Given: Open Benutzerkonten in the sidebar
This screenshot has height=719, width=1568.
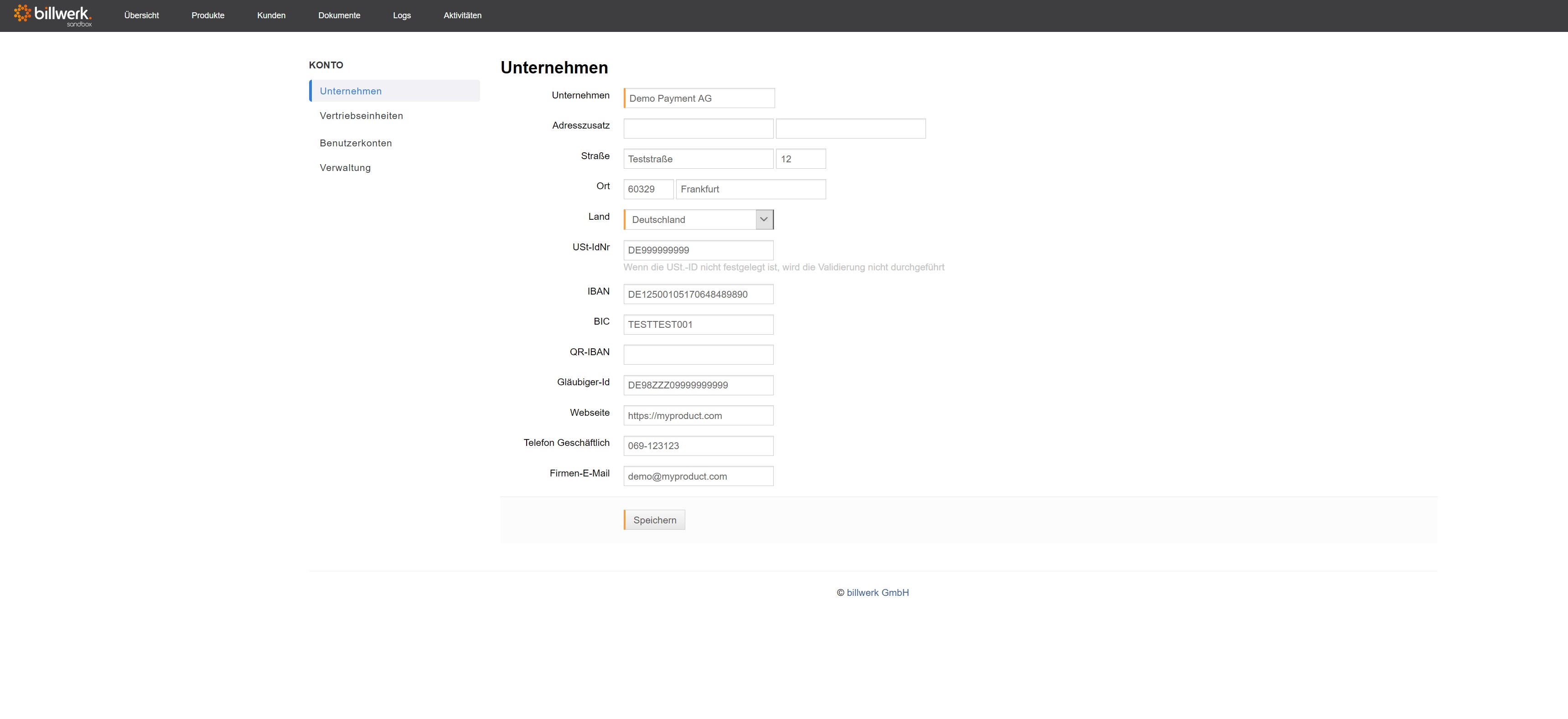Looking at the screenshot, I should [x=356, y=143].
